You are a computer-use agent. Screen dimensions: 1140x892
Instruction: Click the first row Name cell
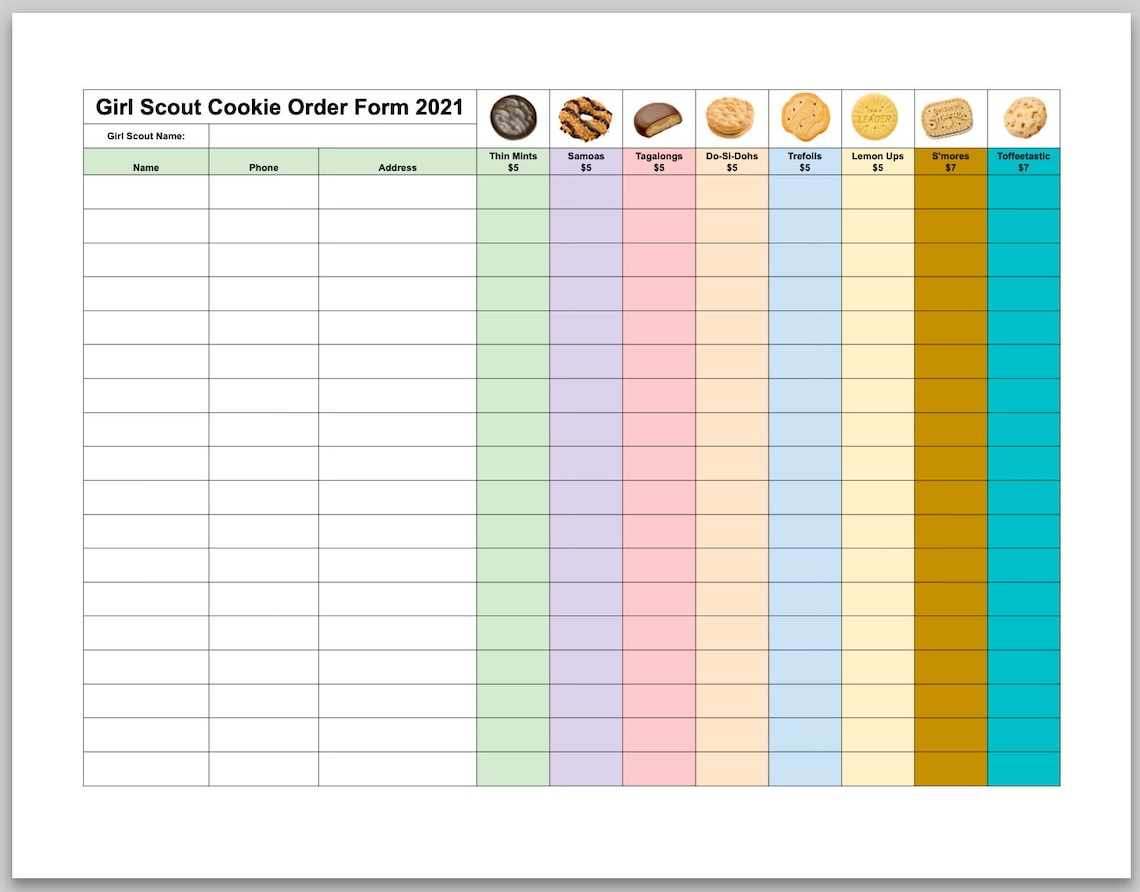pyautogui.click(x=146, y=192)
